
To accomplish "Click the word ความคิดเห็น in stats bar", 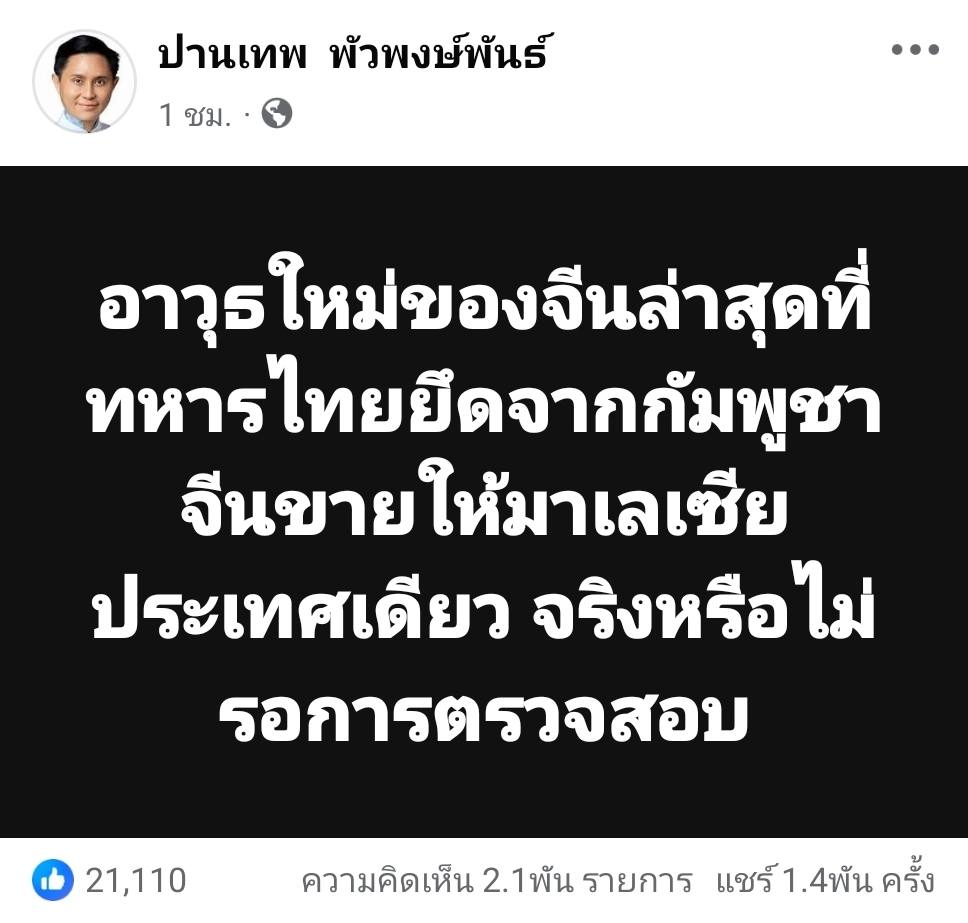I will pyautogui.click(x=388, y=880).
